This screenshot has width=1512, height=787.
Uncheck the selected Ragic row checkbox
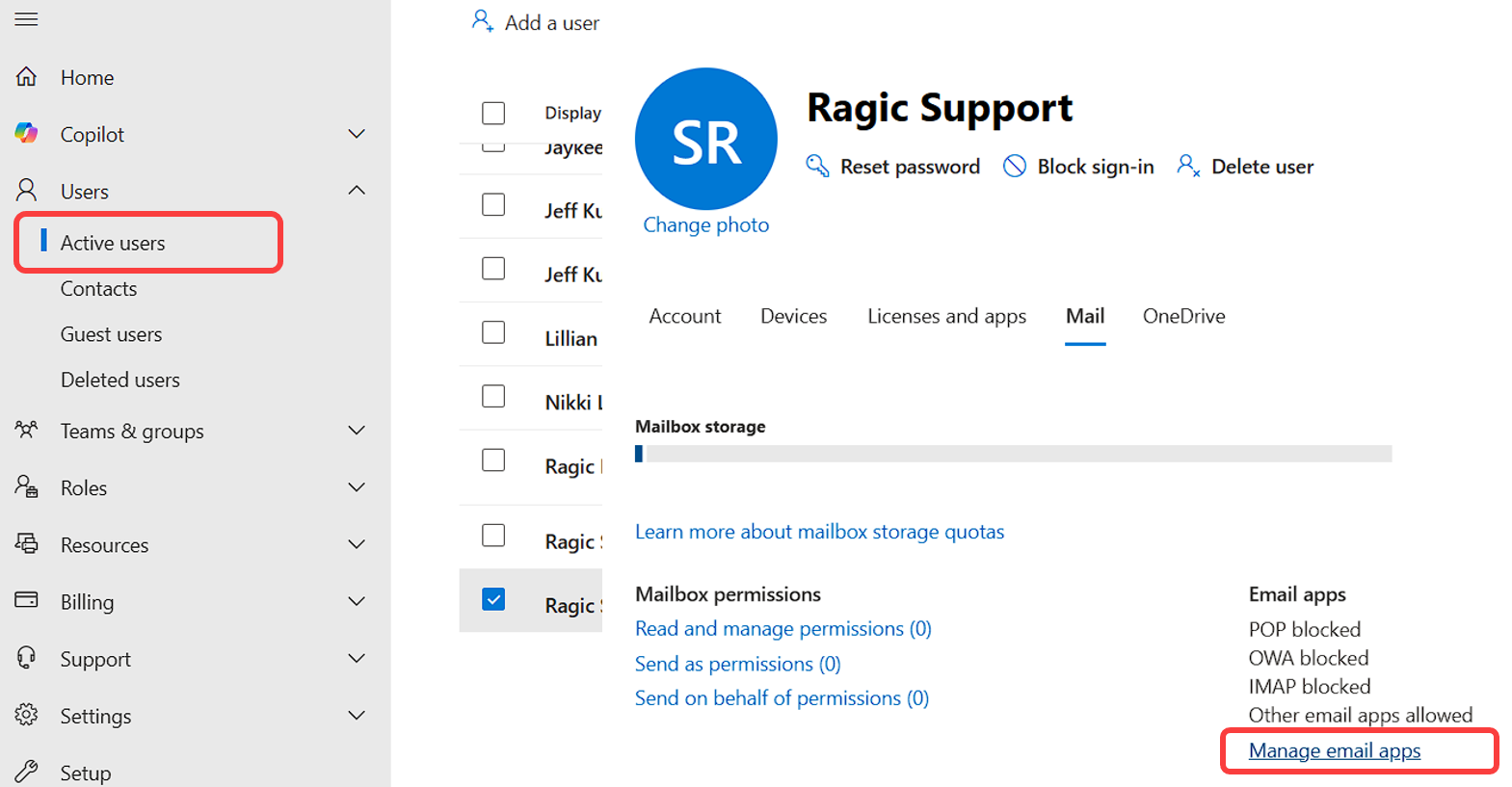[x=493, y=599]
